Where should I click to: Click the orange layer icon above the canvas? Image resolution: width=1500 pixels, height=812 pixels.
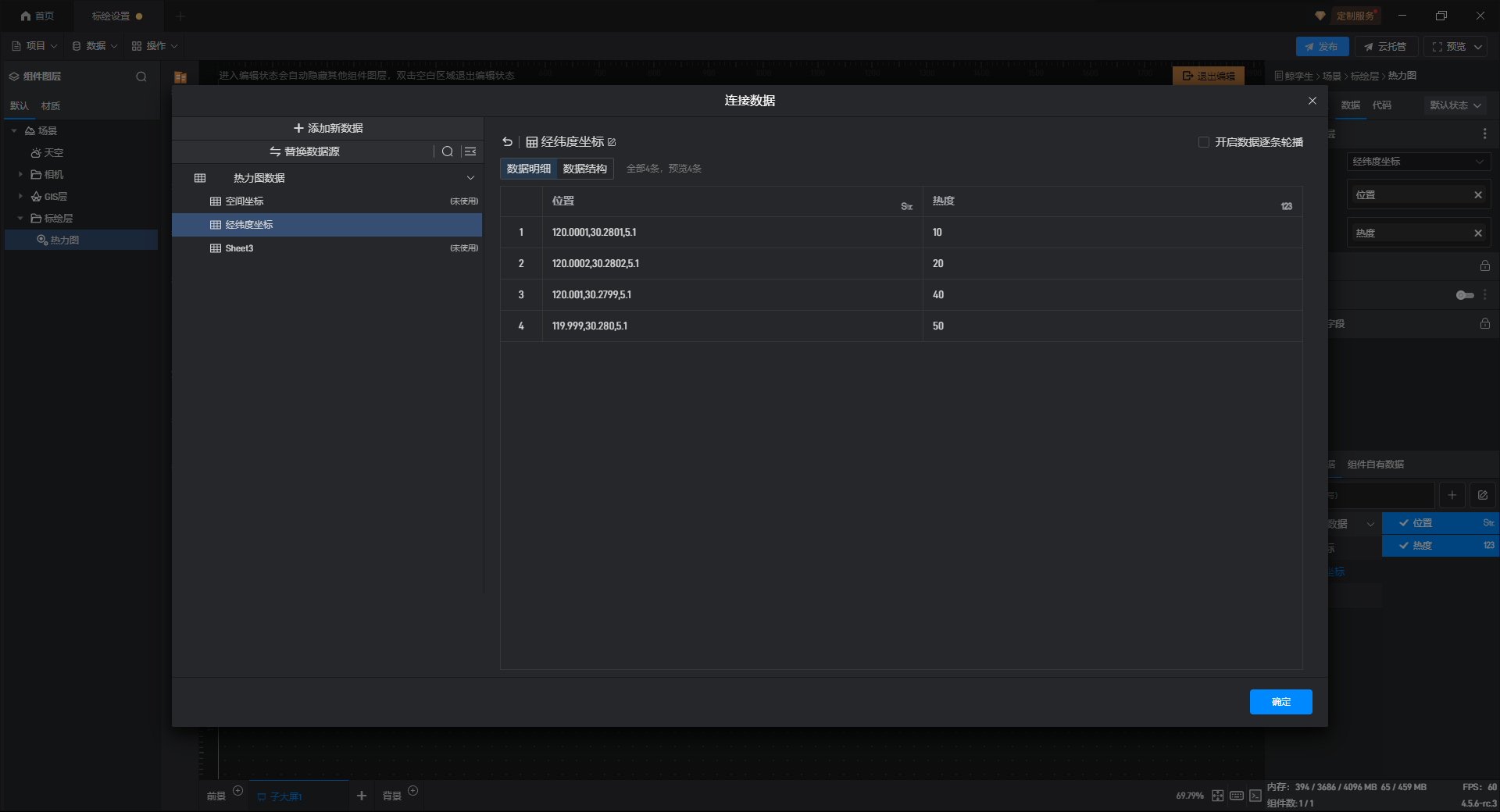click(180, 77)
